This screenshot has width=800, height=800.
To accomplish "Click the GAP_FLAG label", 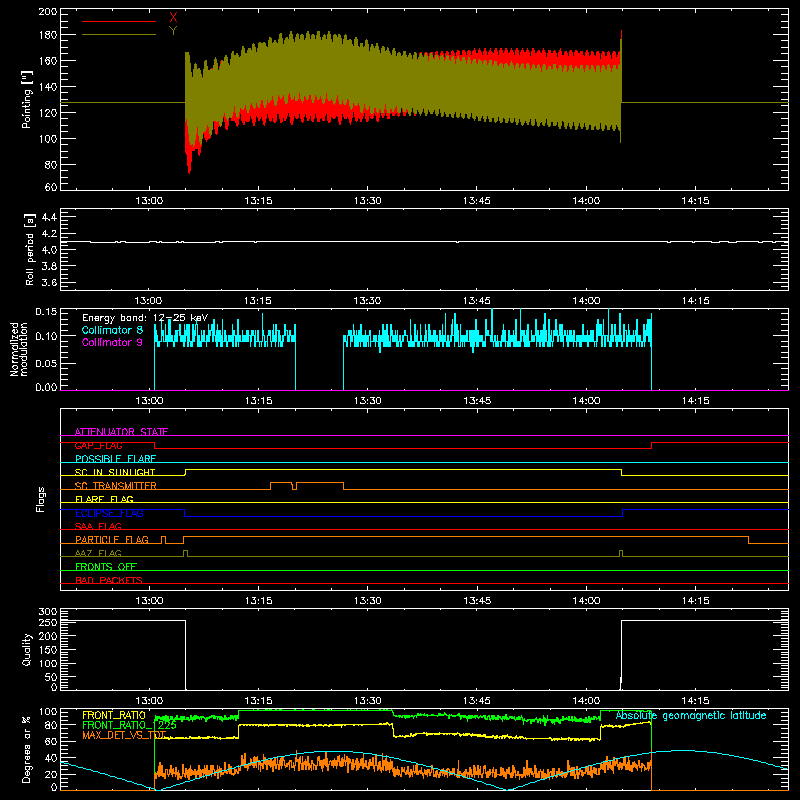I will [x=98, y=445].
